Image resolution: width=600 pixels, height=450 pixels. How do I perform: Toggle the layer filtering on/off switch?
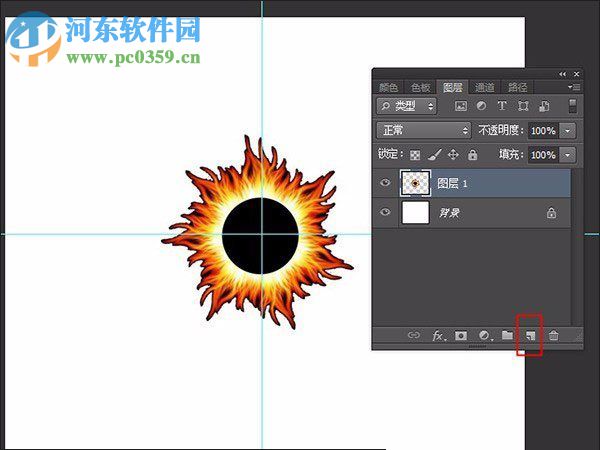coord(572,106)
